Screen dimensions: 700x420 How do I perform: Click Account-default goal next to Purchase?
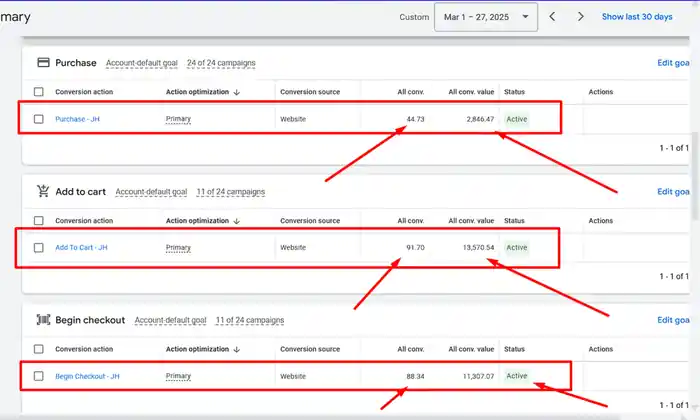pyautogui.click(x=142, y=63)
